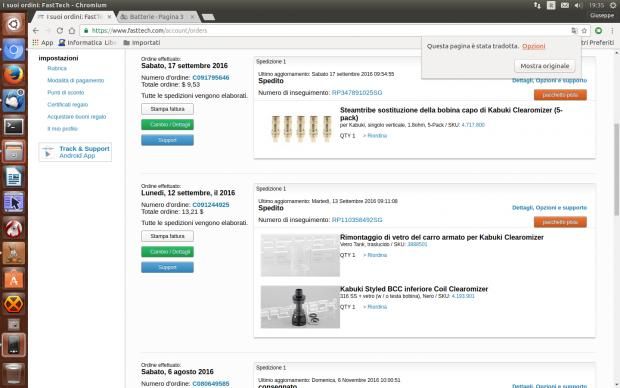Viewport: 620px width, 388px height.
Task: Click the network indicator in top panel
Action: click(537, 5)
